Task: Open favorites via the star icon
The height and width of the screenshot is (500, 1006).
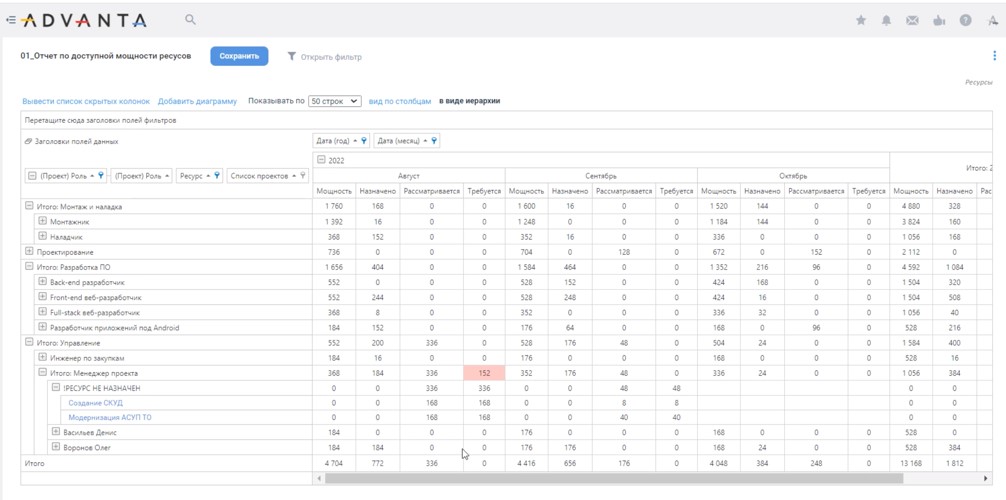Action: [861, 21]
